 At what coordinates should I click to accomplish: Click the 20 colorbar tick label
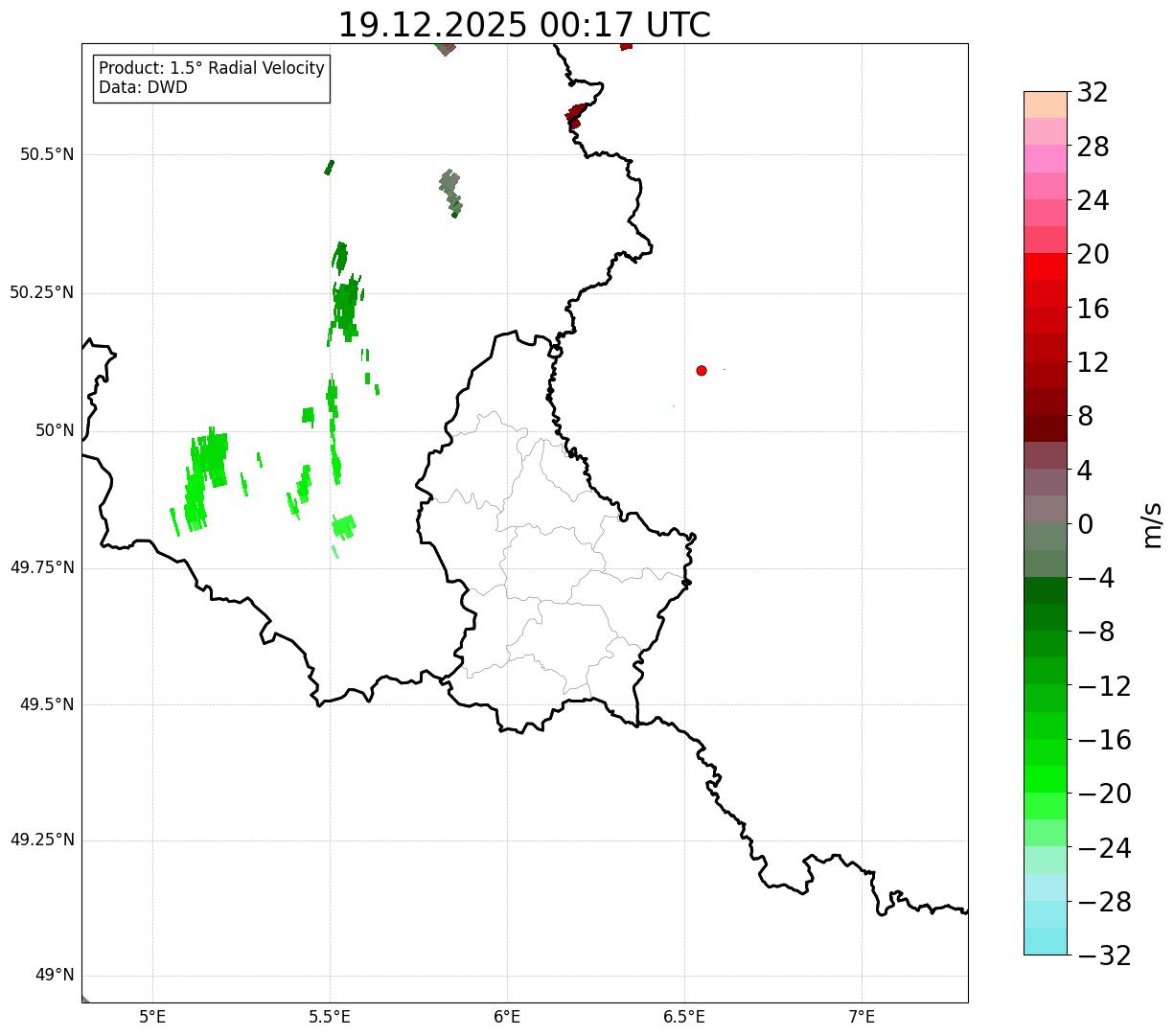(x=1093, y=255)
